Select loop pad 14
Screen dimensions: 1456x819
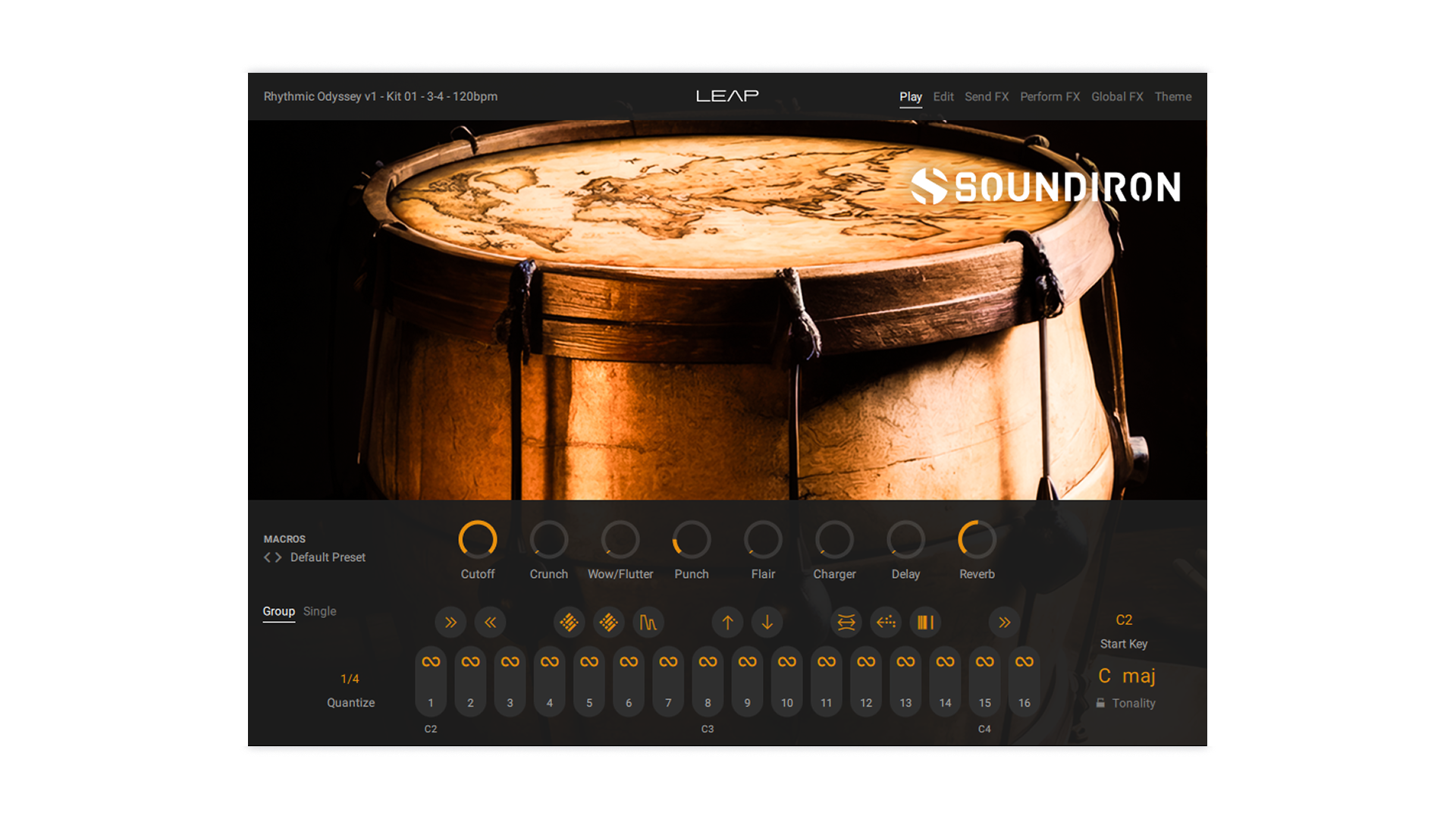click(945, 682)
